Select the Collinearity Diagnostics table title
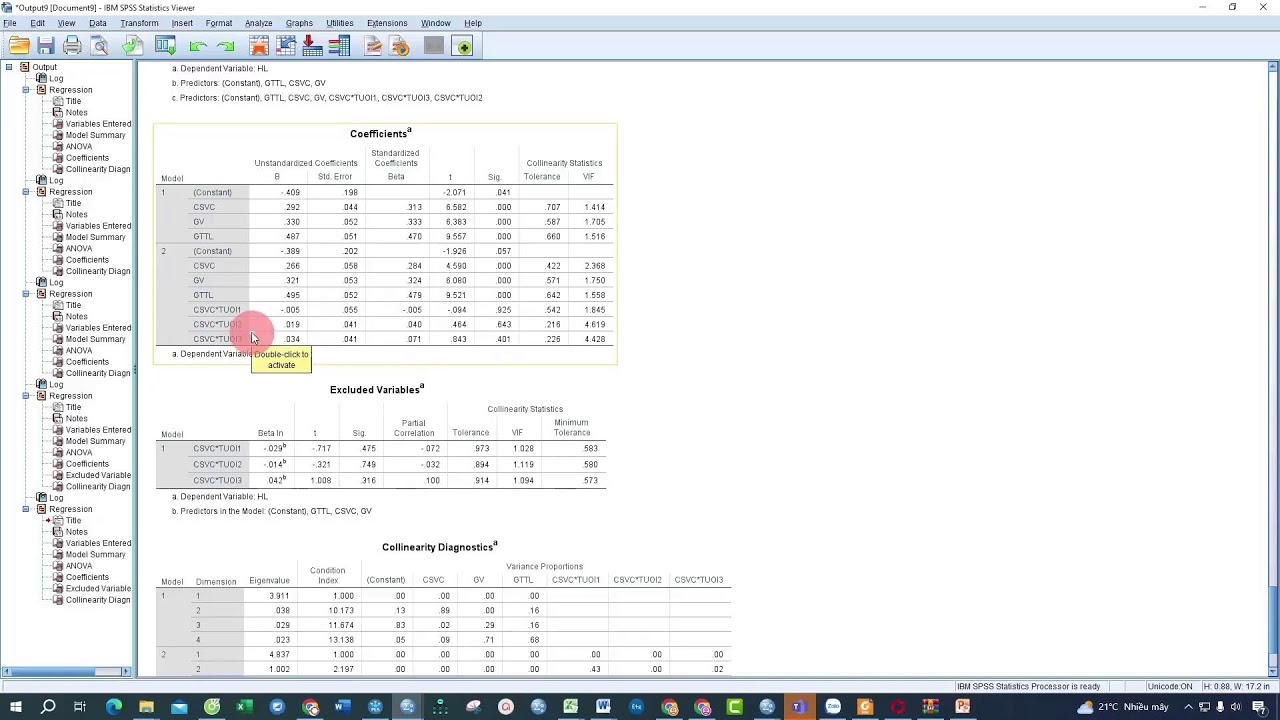1280x720 pixels. pos(439,547)
